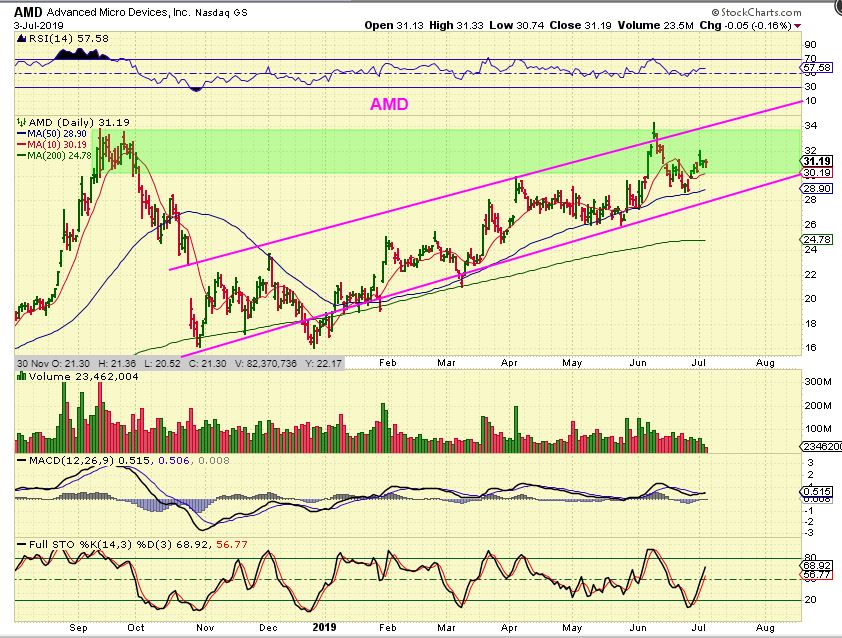This screenshot has width=842, height=638.
Task: Click the Volume 23,462,004 legend
Action: [83, 376]
